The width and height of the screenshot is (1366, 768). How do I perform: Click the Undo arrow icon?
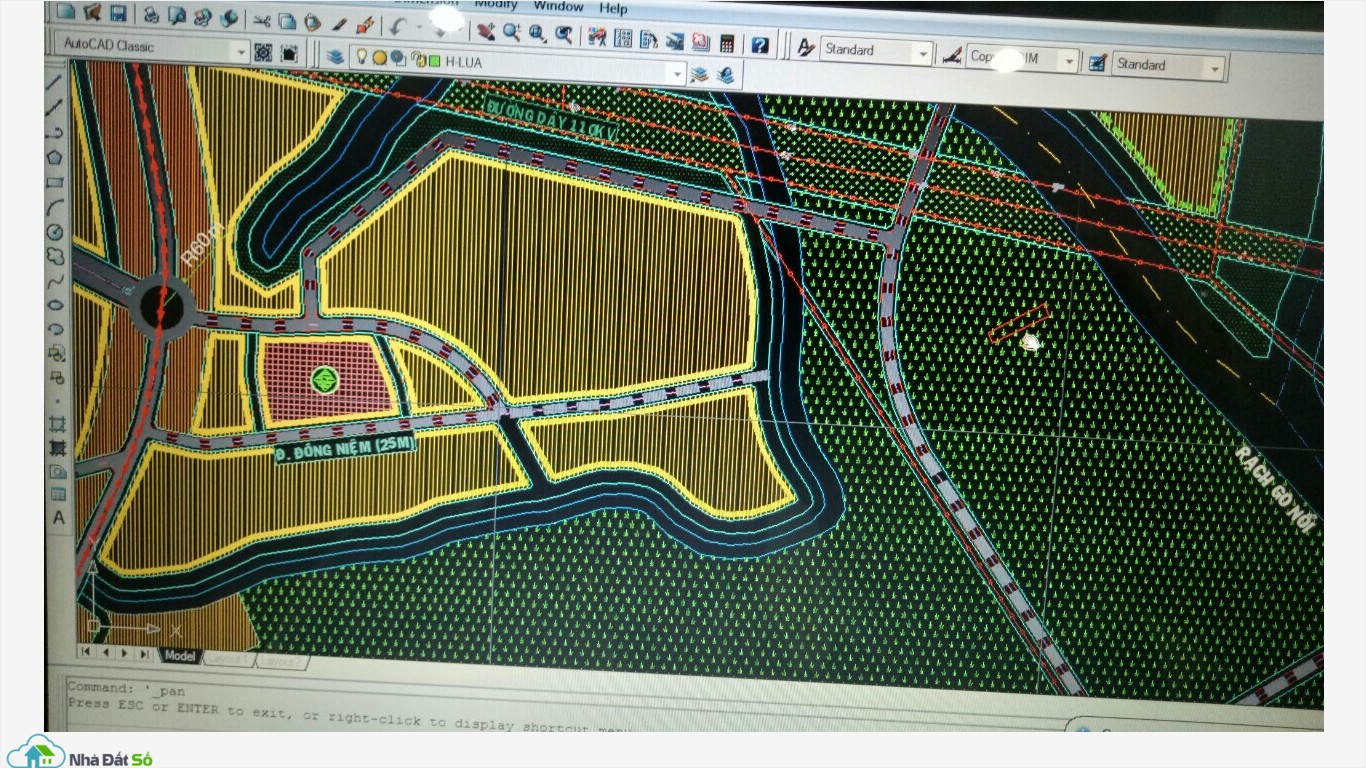point(399,26)
